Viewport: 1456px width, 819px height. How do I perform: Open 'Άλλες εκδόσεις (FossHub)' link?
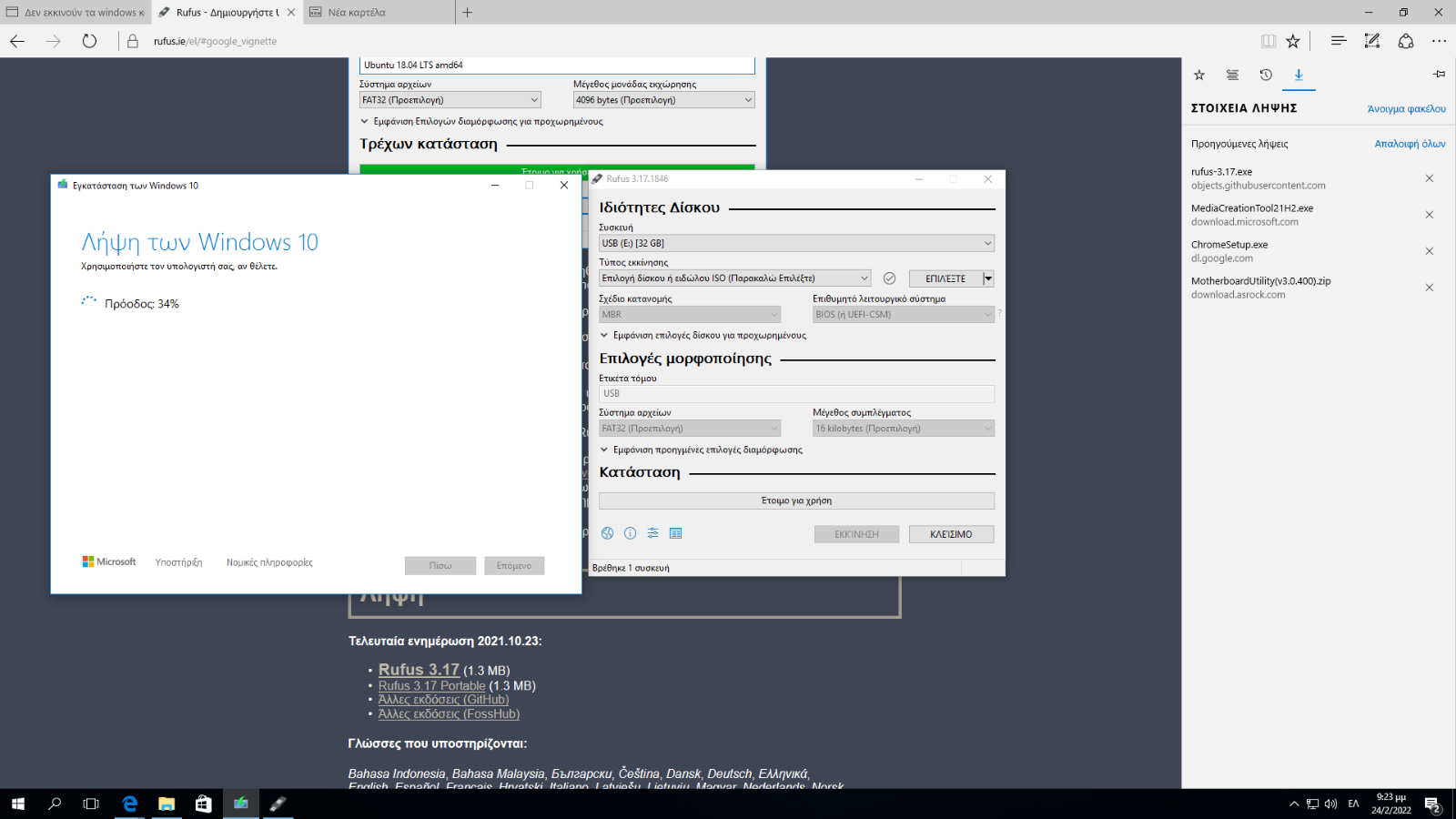(449, 714)
